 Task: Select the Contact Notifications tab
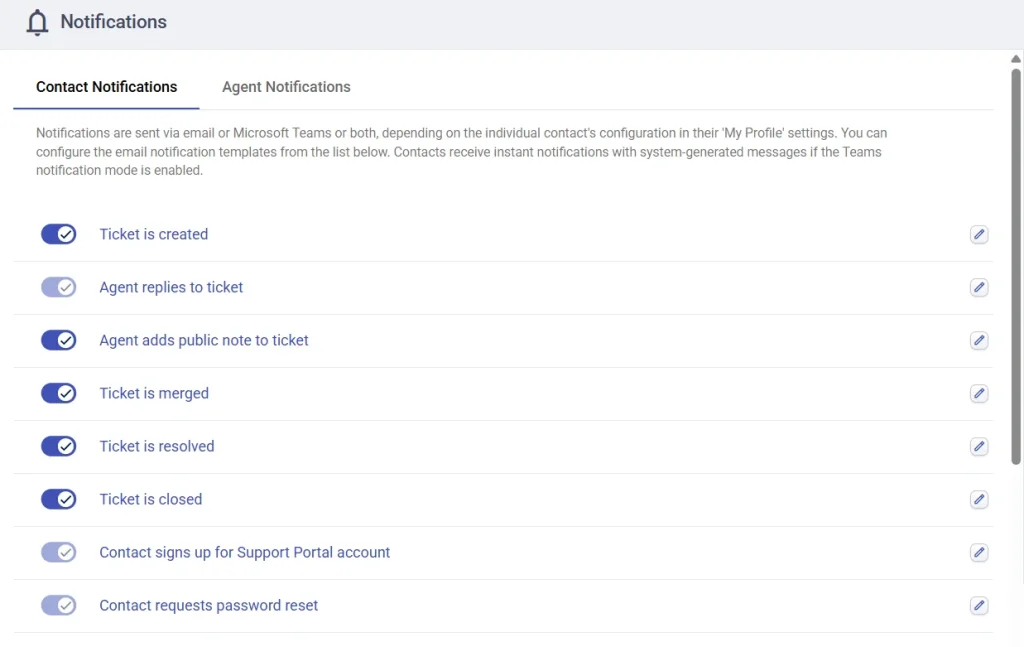pos(106,87)
